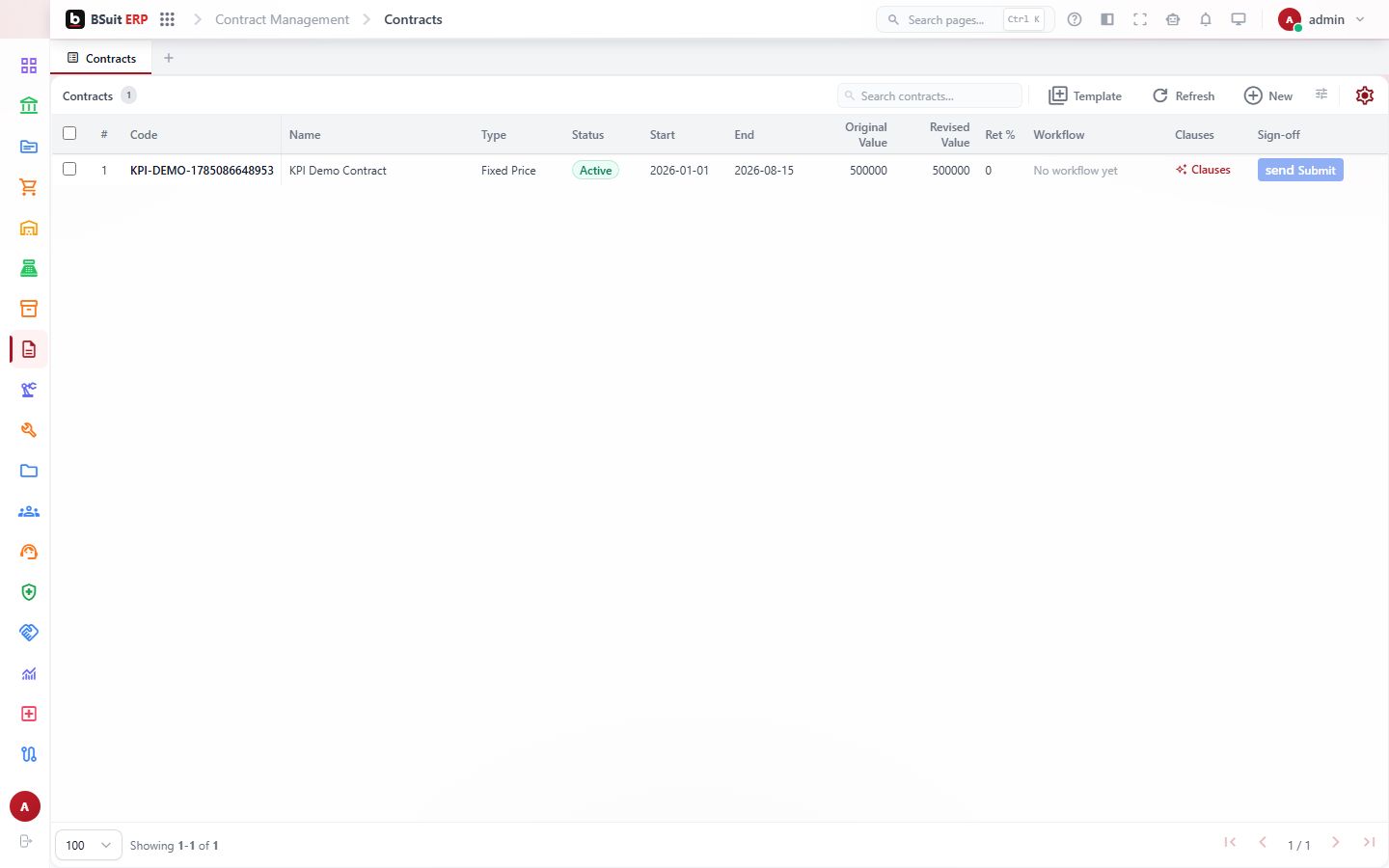Refresh the contracts list

(x=1184, y=95)
